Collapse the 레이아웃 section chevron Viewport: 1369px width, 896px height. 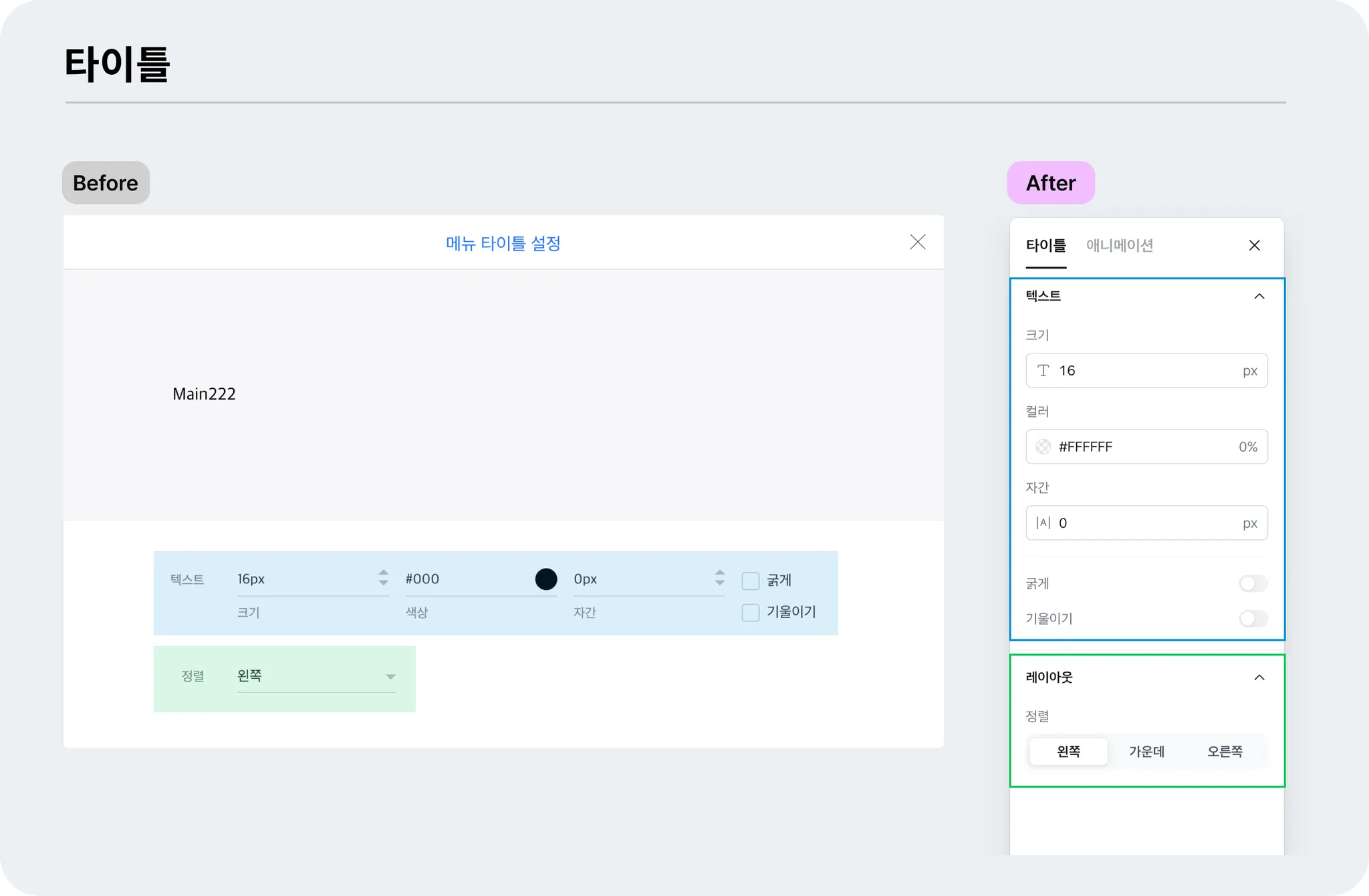click(x=1259, y=678)
